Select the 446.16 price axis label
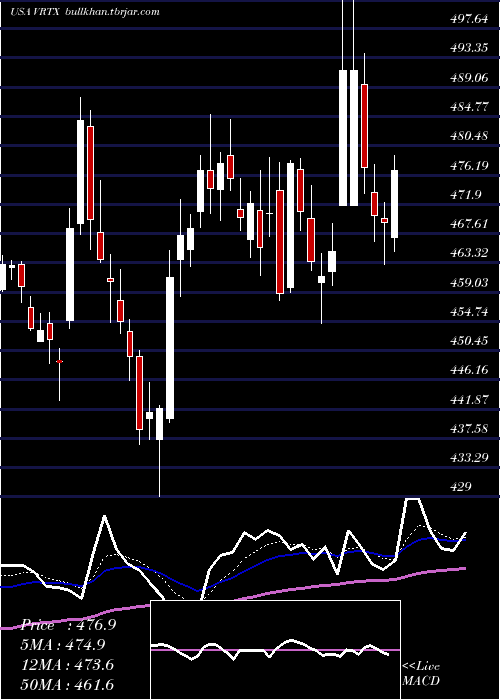 pos(468,370)
